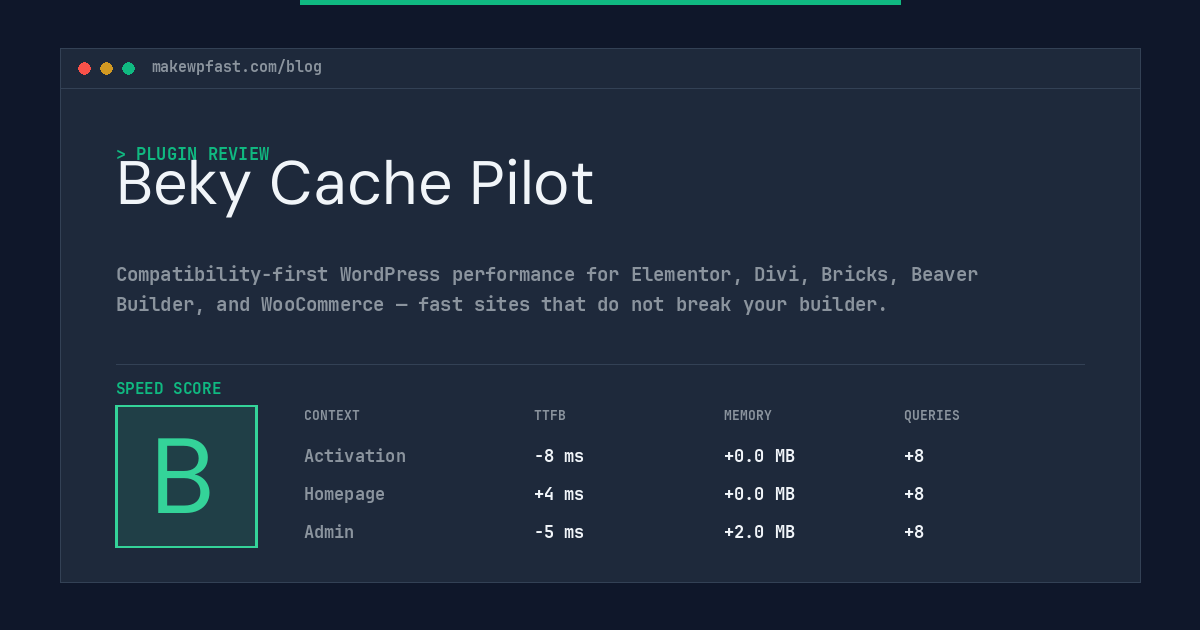
Task: Click the +2.0 MB Admin memory value
Action: 759,532
